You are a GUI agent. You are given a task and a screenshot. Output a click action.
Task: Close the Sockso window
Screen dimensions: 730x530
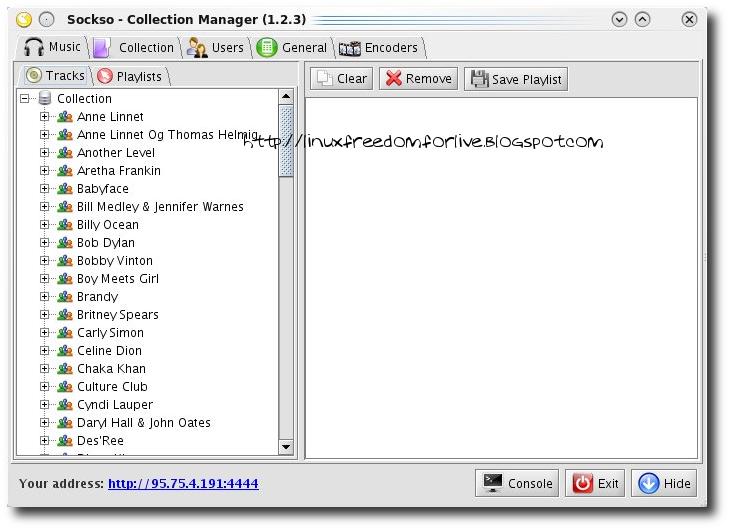689,20
